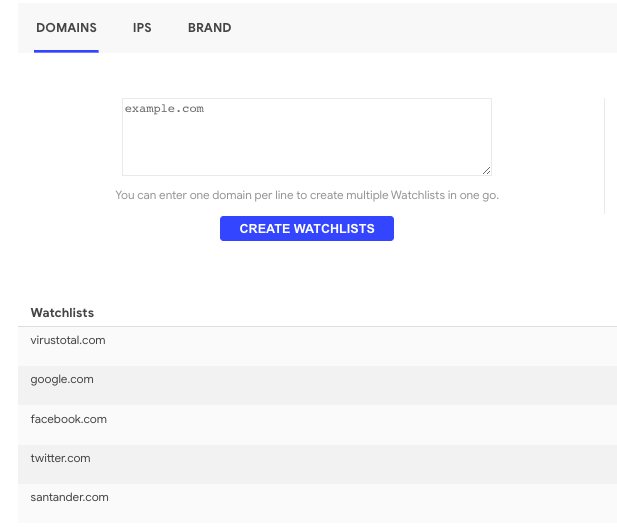Image resolution: width=617 pixels, height=530 pixels.
Task: Select the facebook.com watchlist entry
Action: (x=68, y=419)
